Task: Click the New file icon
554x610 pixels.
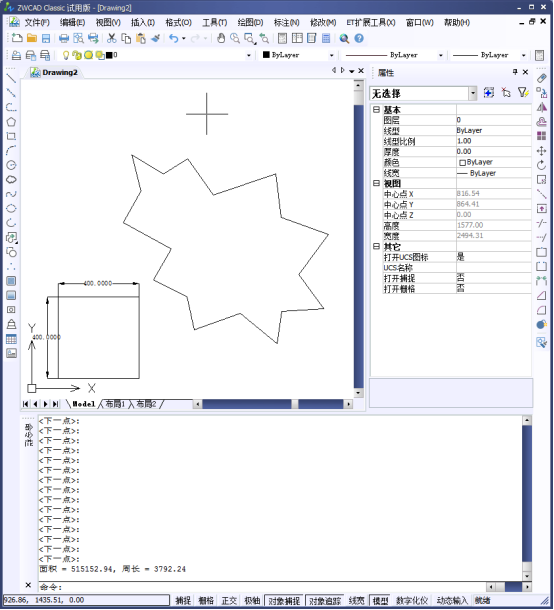Action: pos(17,38)
